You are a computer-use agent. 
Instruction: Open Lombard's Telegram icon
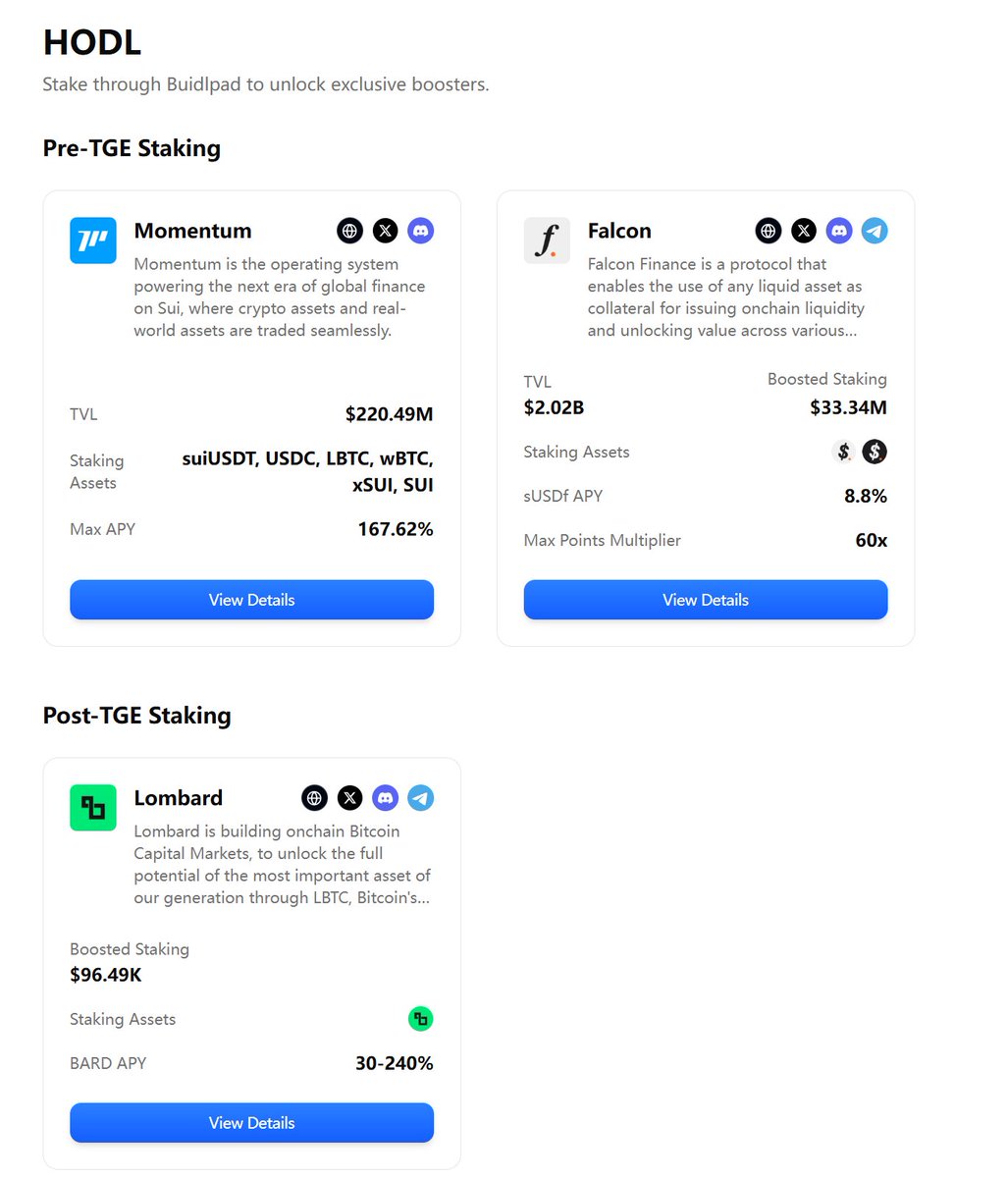point(420,798)
